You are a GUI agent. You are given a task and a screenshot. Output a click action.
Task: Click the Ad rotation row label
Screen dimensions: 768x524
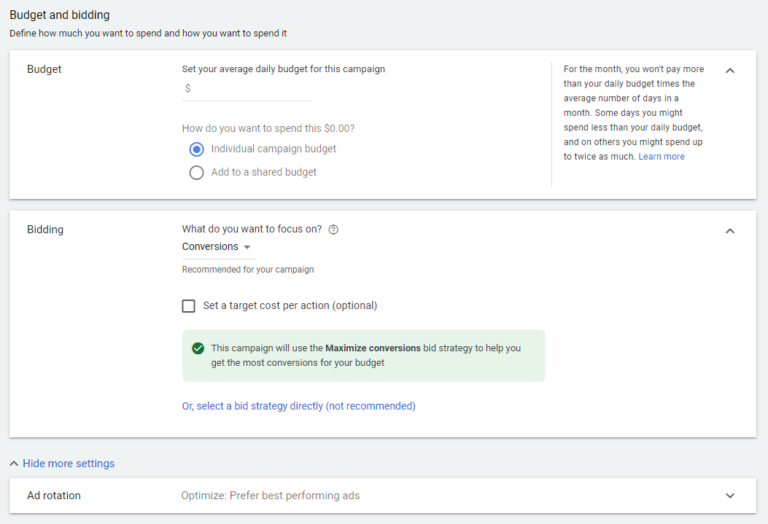click(54, 496)
